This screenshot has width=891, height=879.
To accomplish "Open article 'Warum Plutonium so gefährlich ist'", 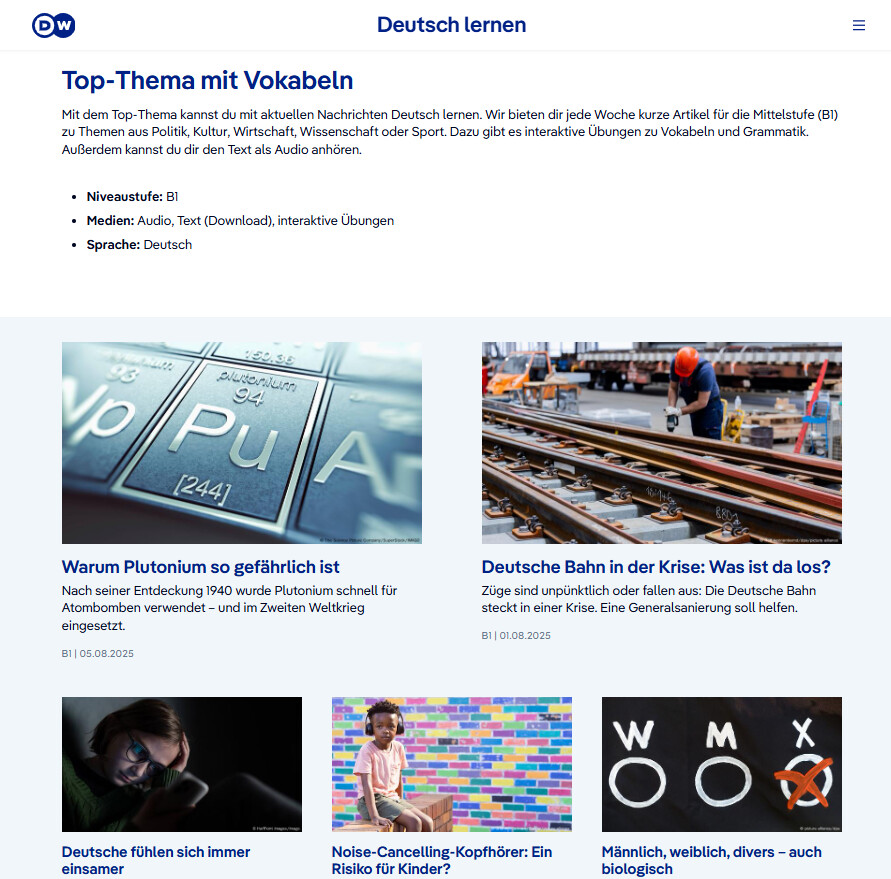I will (201, 567).
